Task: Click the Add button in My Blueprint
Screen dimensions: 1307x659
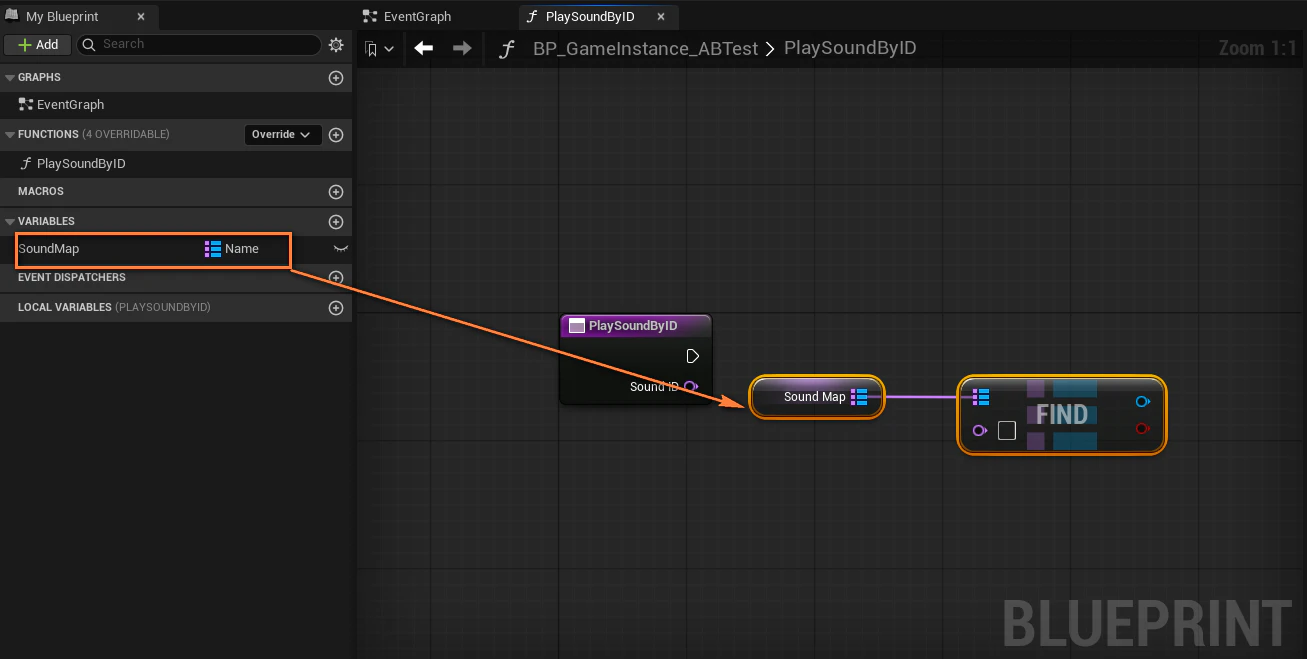Action: click(x=38, y=45)
